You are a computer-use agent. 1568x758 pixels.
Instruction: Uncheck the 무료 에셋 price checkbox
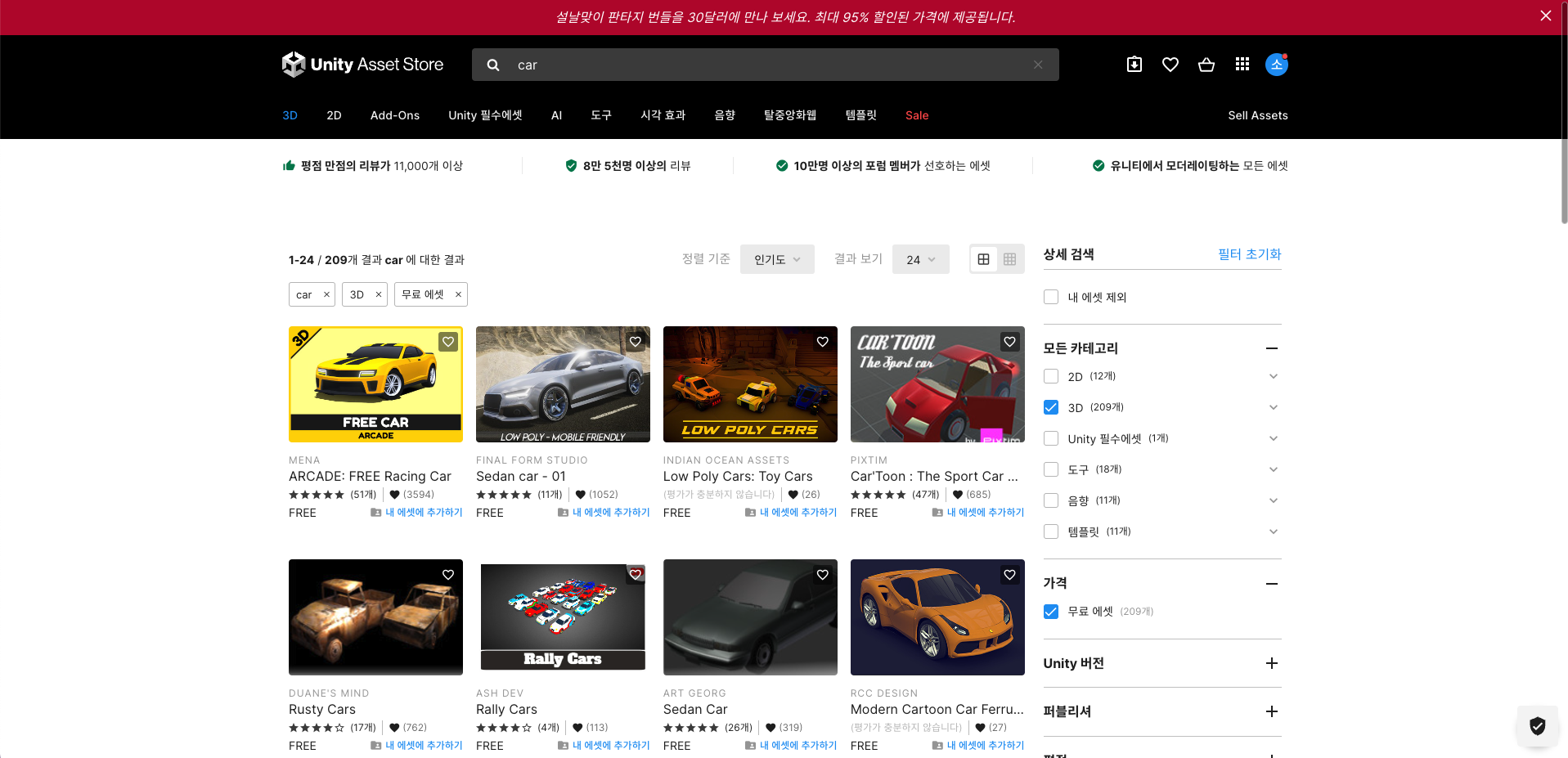tap(1051, 612)
